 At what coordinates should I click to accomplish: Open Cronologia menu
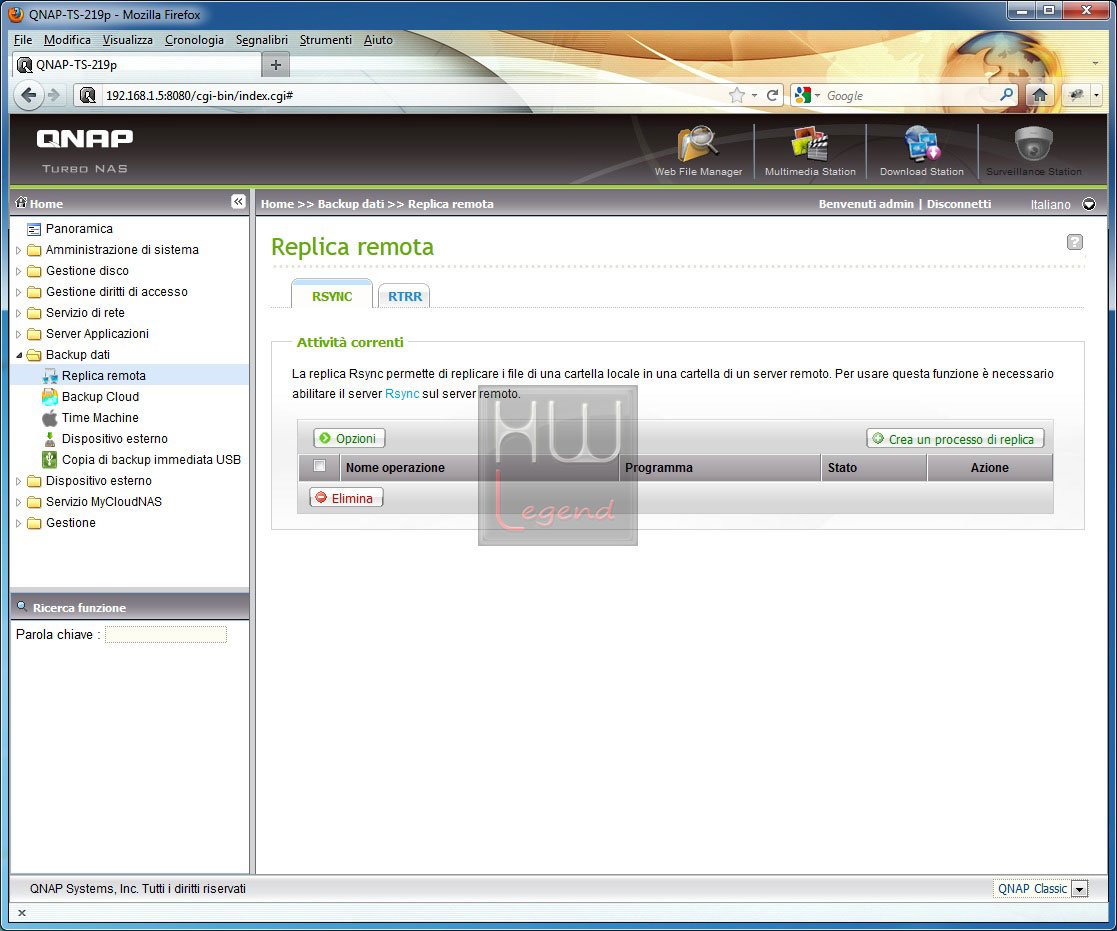coord(194,40)
